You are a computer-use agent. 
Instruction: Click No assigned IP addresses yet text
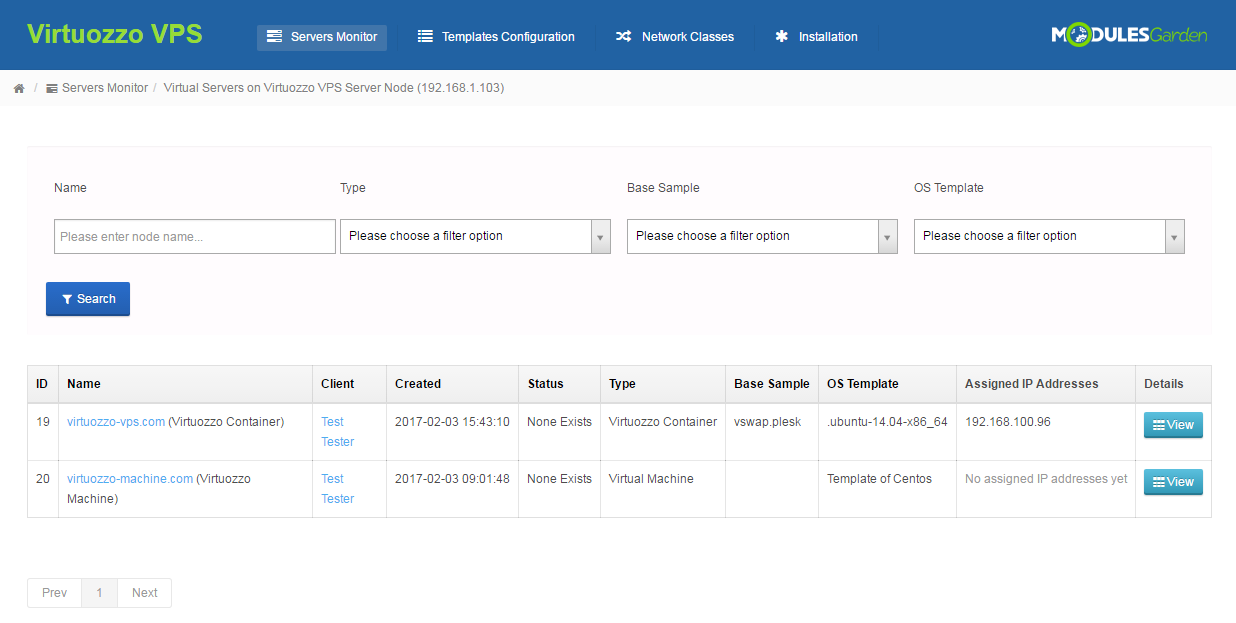(1046, 479)
